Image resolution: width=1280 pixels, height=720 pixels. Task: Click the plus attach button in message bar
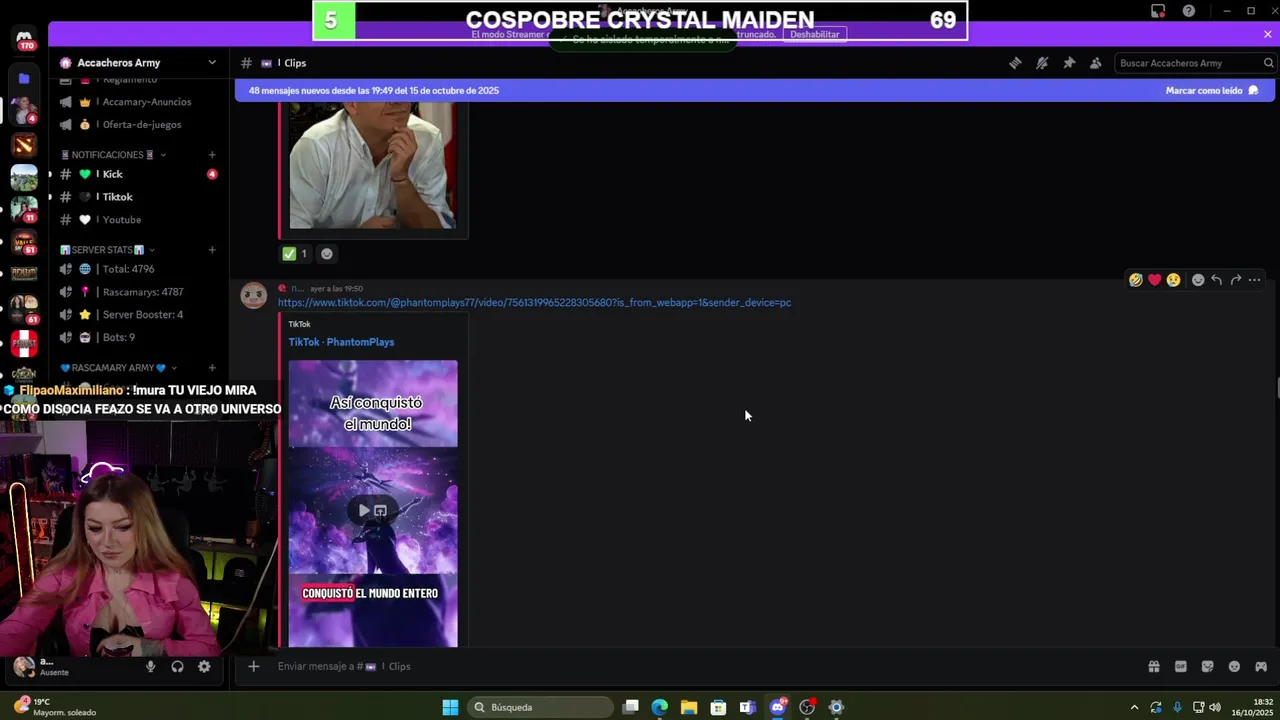(x=254, y=666)
